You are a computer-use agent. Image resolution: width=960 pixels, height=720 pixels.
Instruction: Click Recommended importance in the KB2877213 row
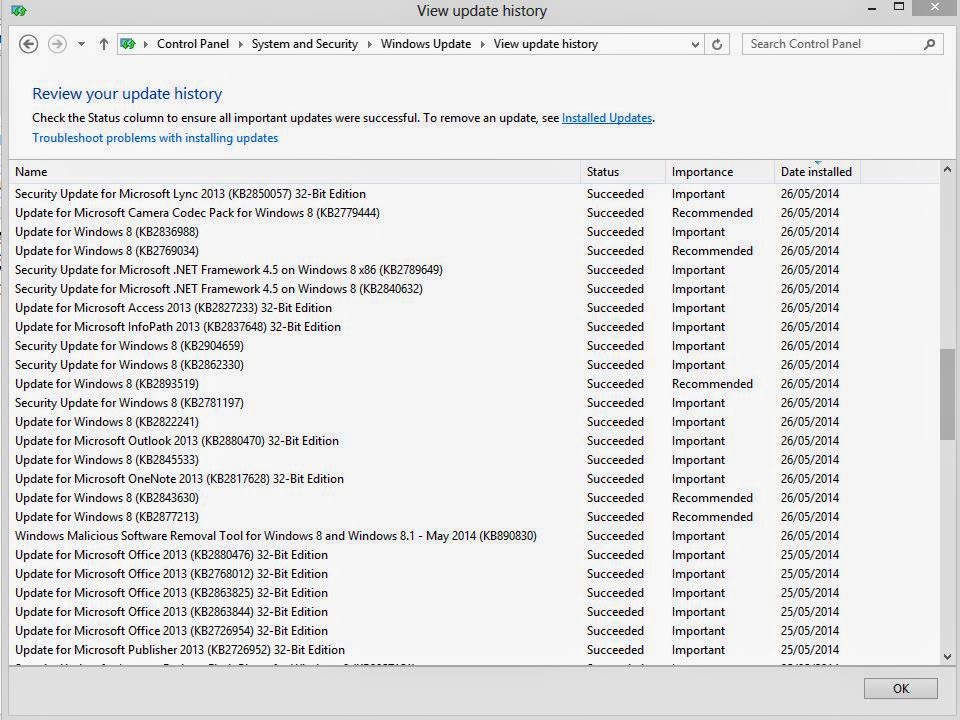click(x=712, y=517)
